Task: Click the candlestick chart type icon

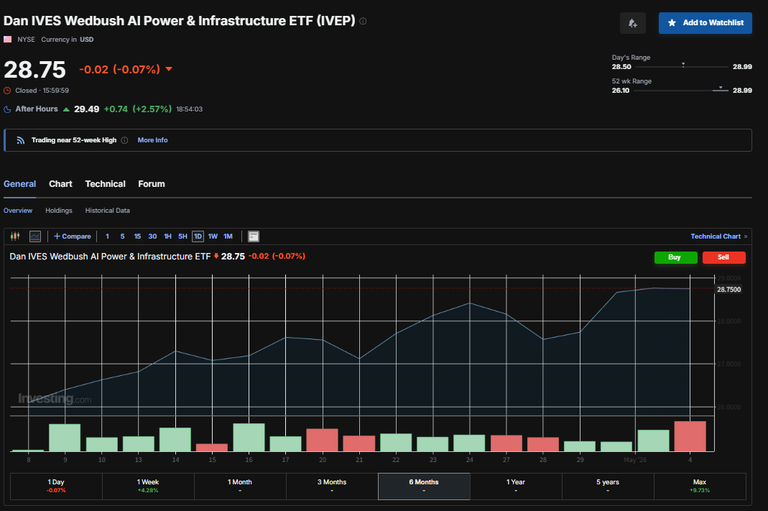Action: 15,236
